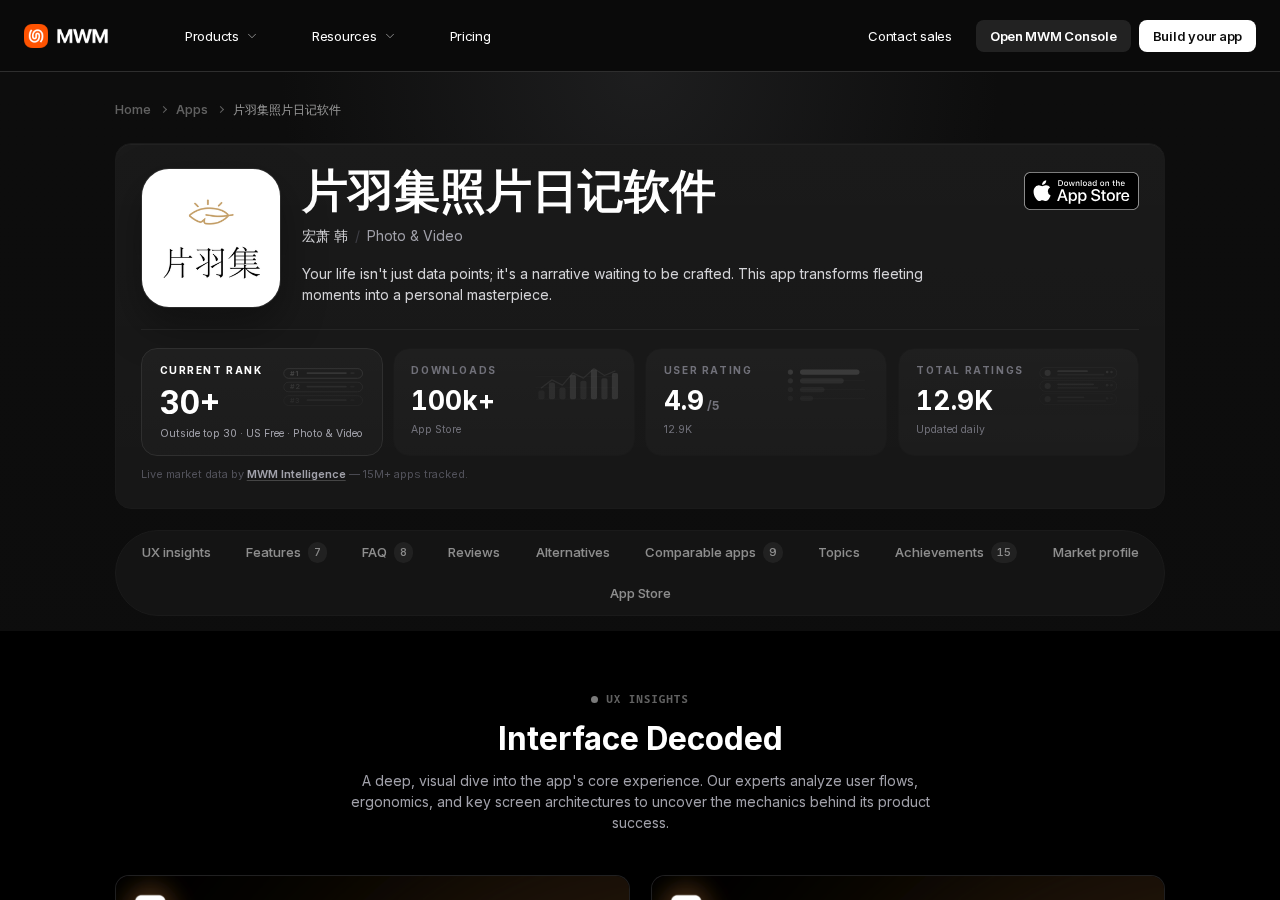
Task: Click the Photo & Video category
Action: click(x=415, y=236)
